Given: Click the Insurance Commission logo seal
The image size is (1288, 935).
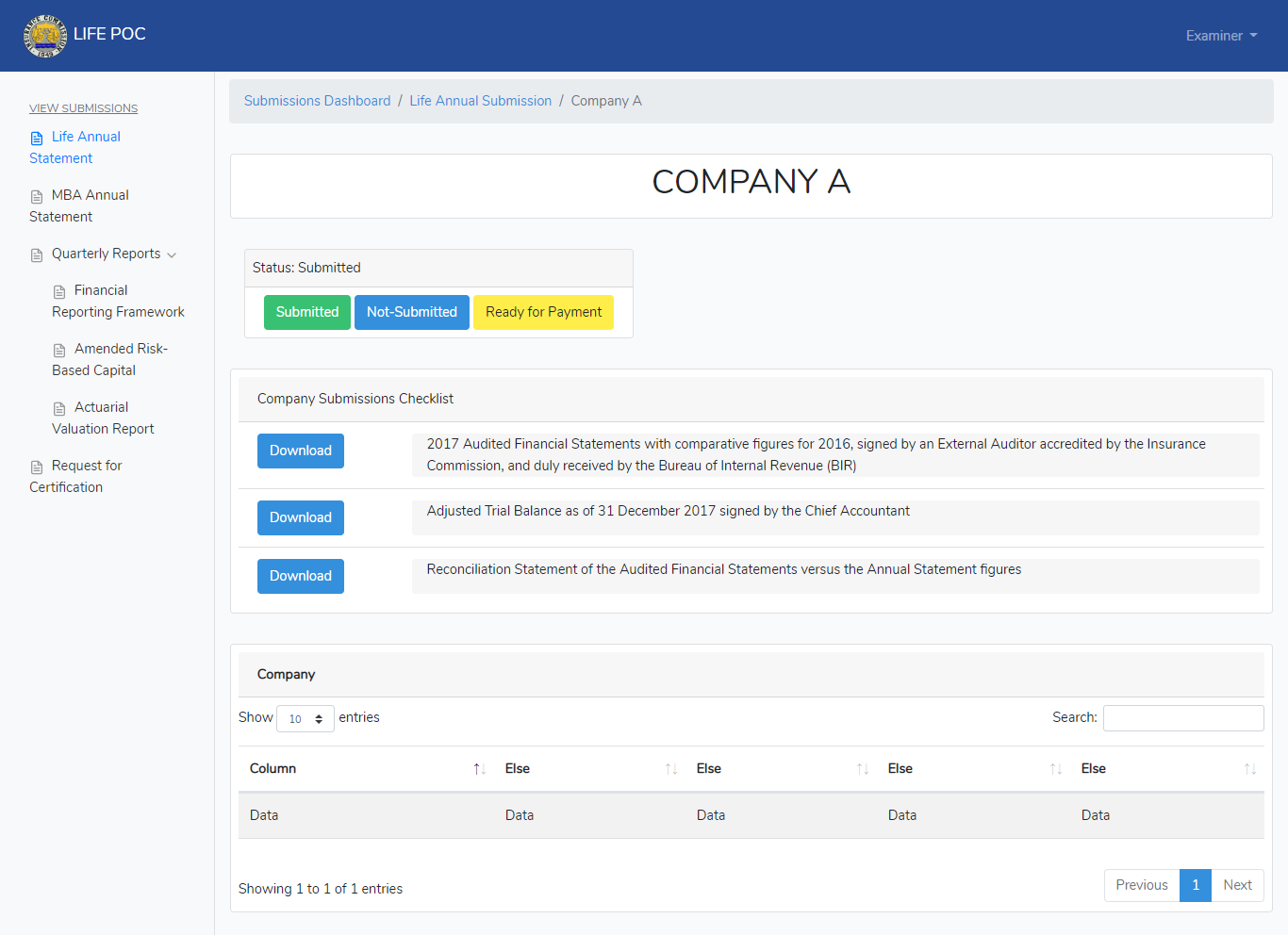Looking at the screenshot, I should click(x=45, y=36).
